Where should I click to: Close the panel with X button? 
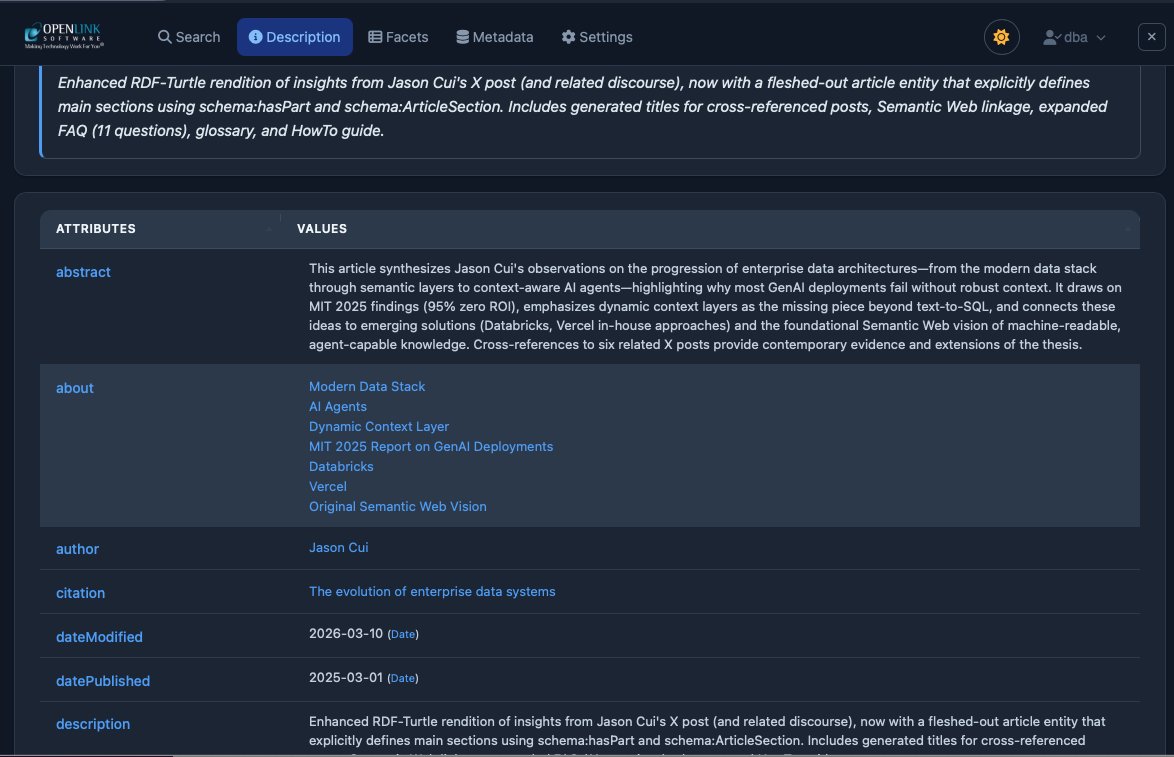(x=1151, y=37)
